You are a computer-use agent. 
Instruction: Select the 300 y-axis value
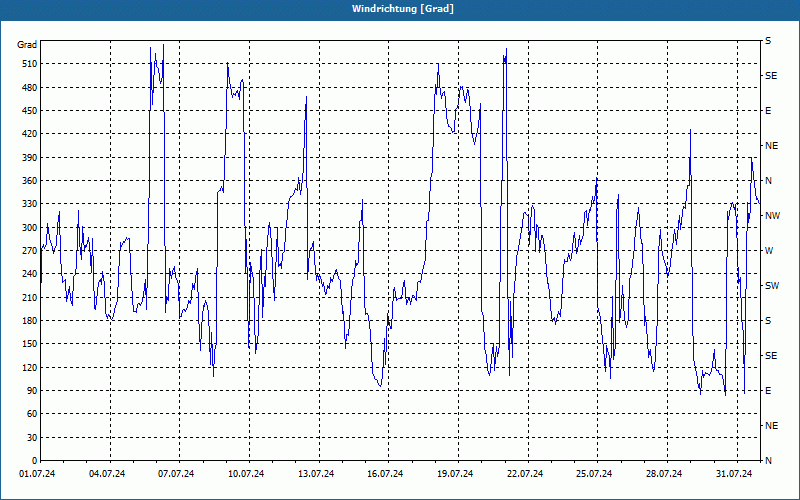click(x=30, y=228)
